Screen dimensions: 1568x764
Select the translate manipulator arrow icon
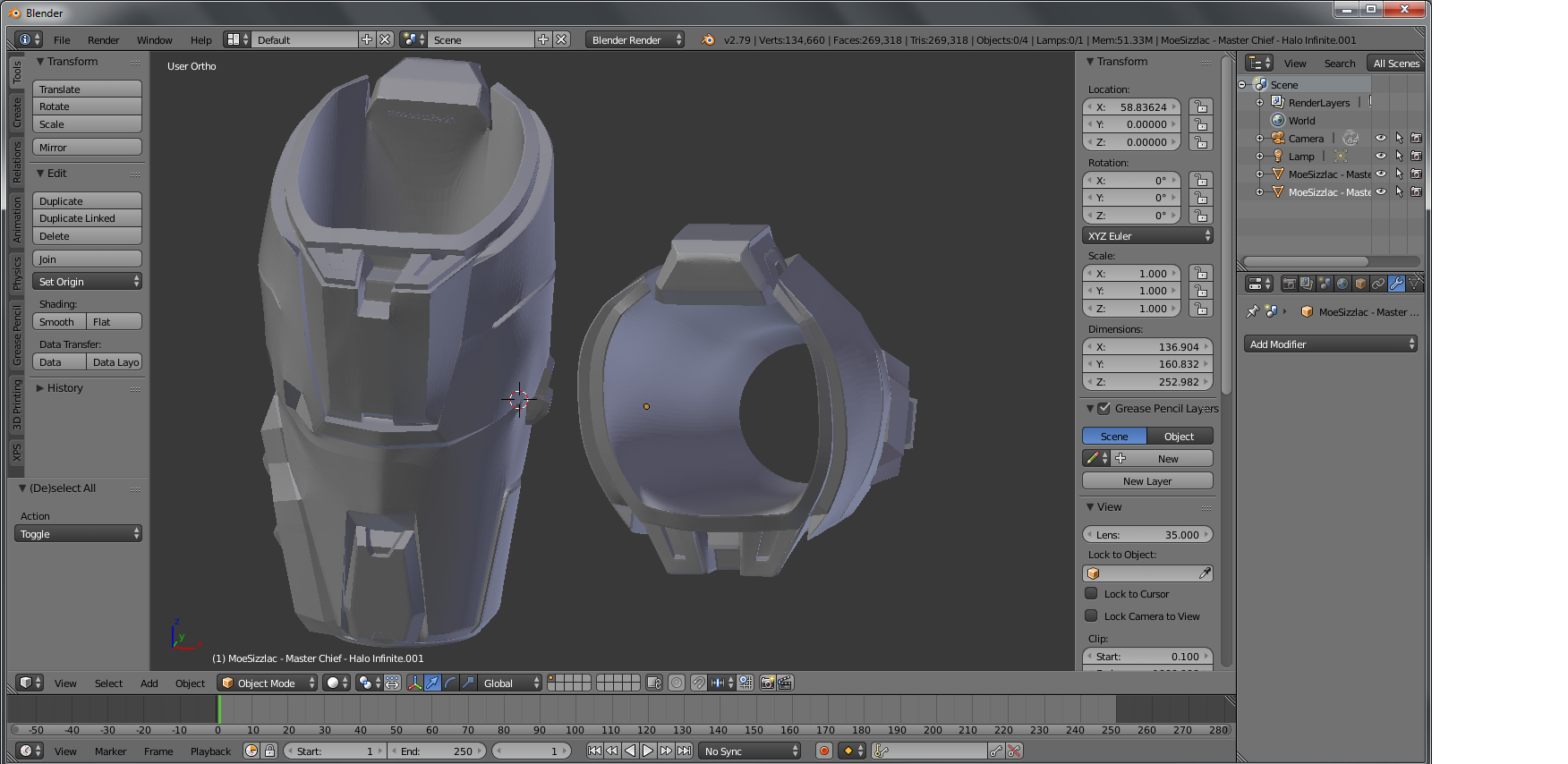tap(432, 683)
